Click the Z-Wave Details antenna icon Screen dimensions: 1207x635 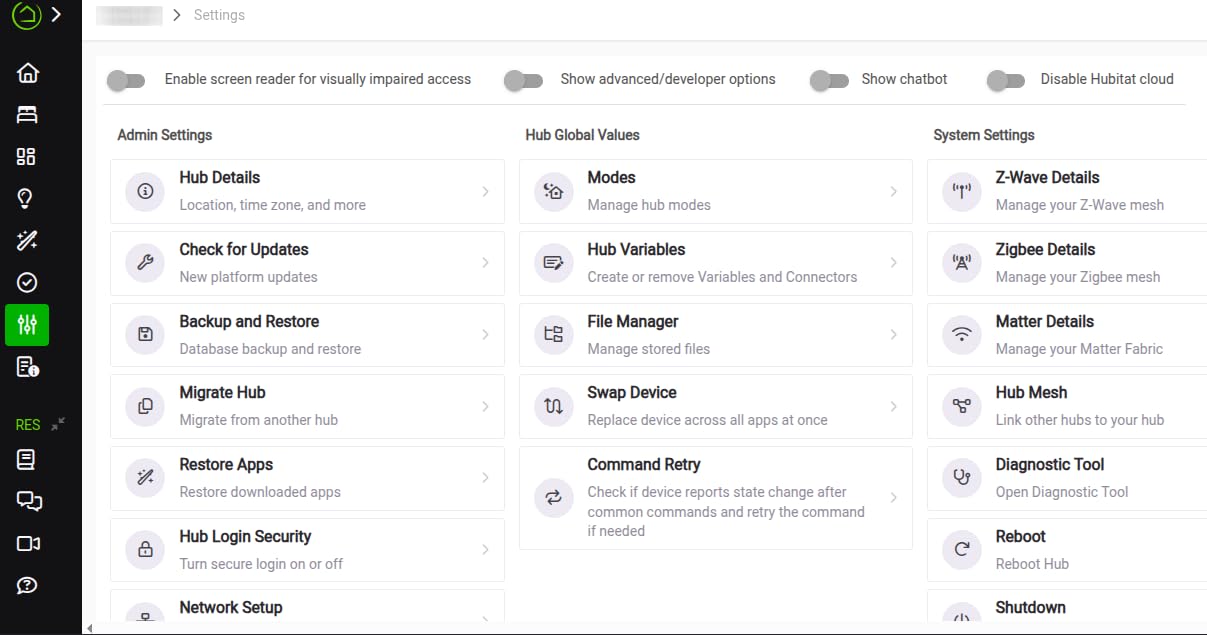962,191
